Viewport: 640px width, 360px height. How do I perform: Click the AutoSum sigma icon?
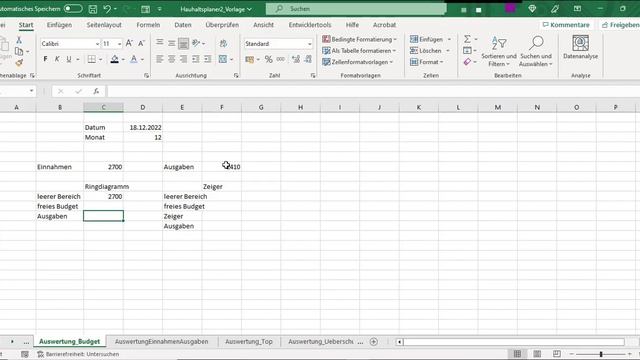click(467, 39)
